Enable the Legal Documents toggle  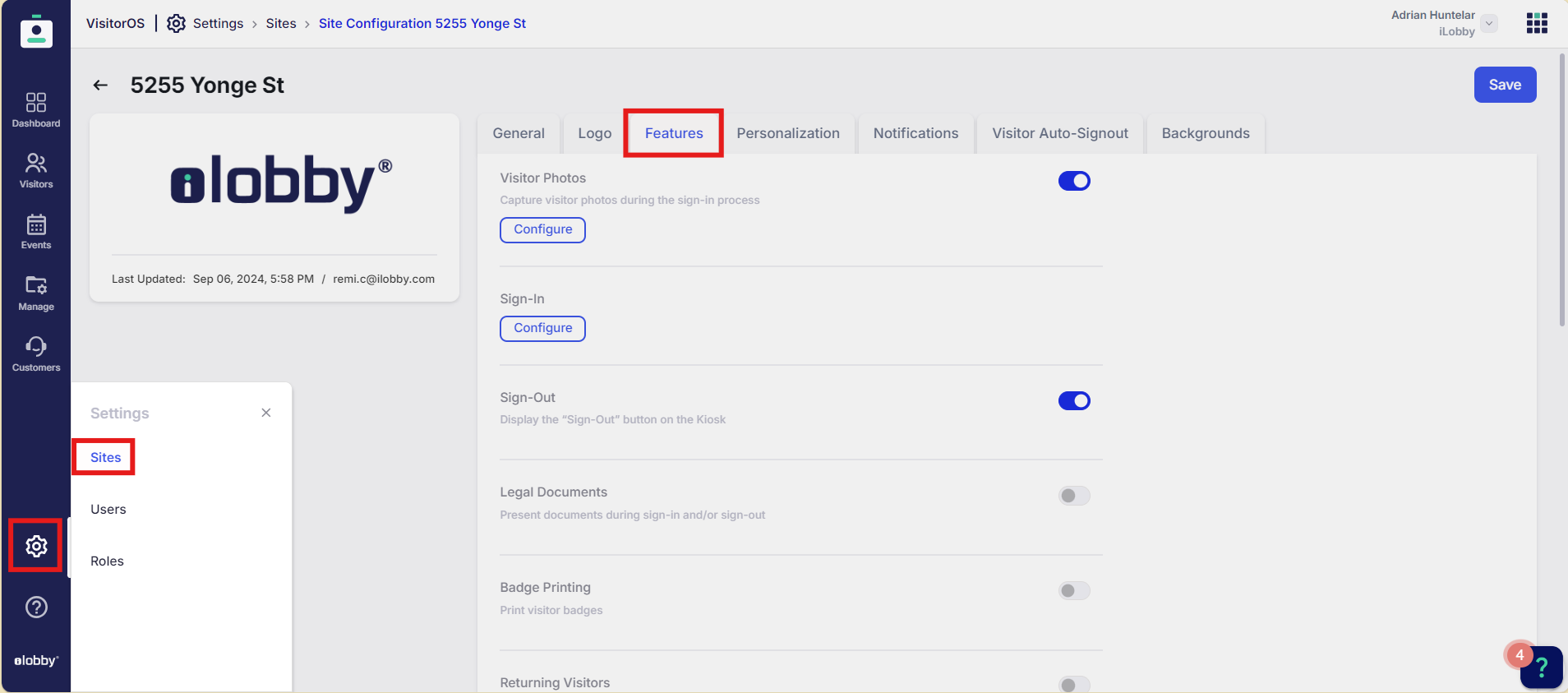(1074, 496)
